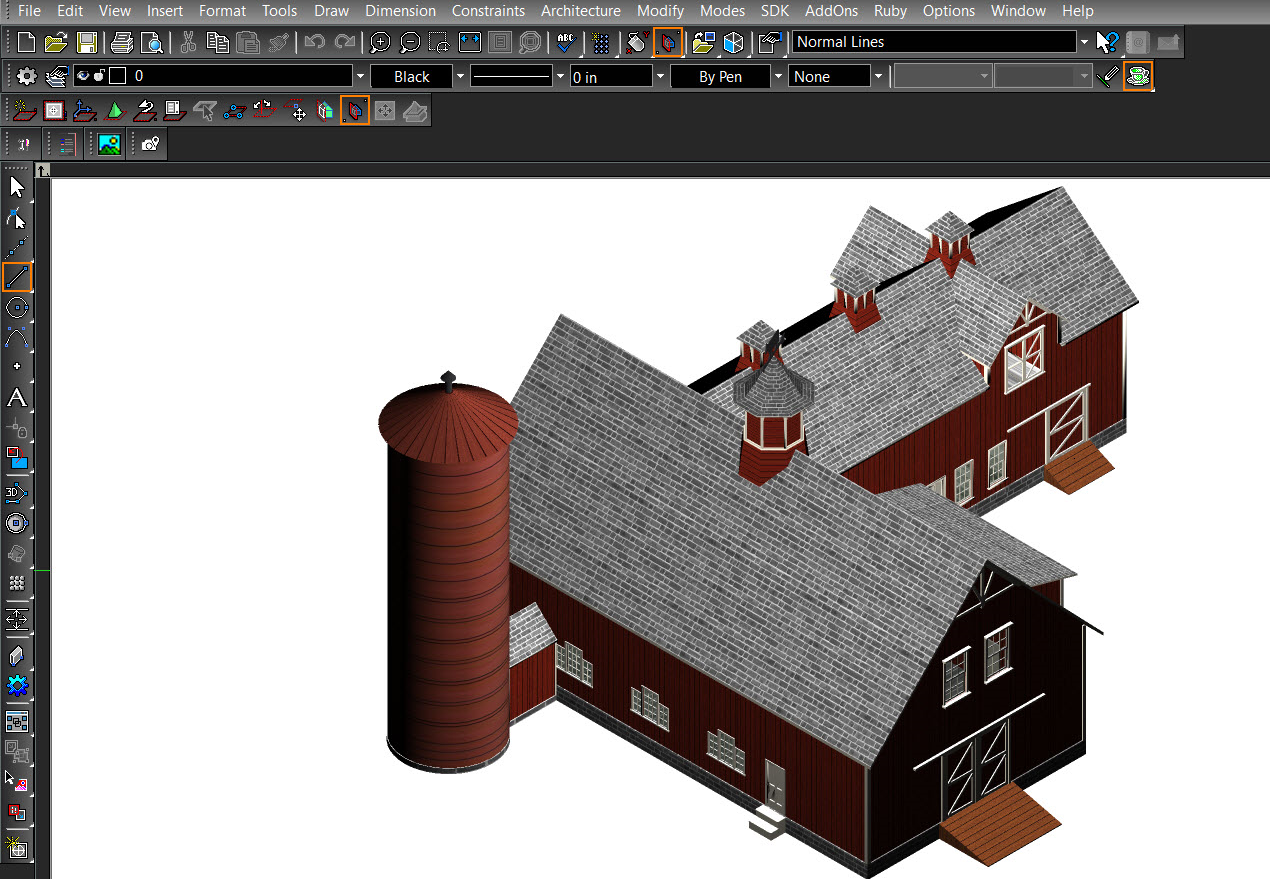Viewport: 1270px width, 879px height.
Task: Open the Architecture menu
Action: (580, 11)
